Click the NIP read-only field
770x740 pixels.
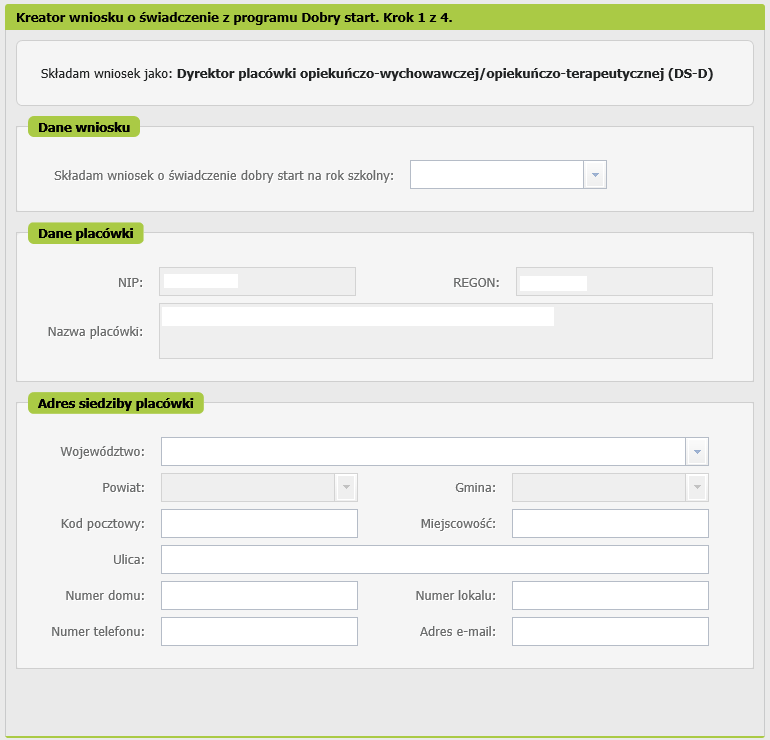coord(257,281)
